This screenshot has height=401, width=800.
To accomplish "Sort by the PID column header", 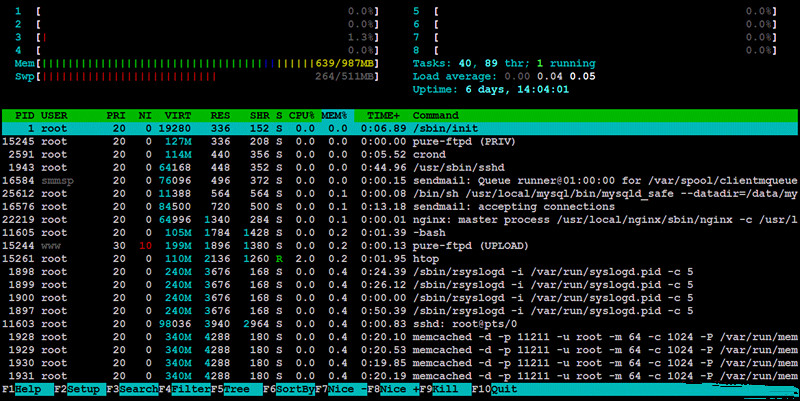I will (24, 115).
